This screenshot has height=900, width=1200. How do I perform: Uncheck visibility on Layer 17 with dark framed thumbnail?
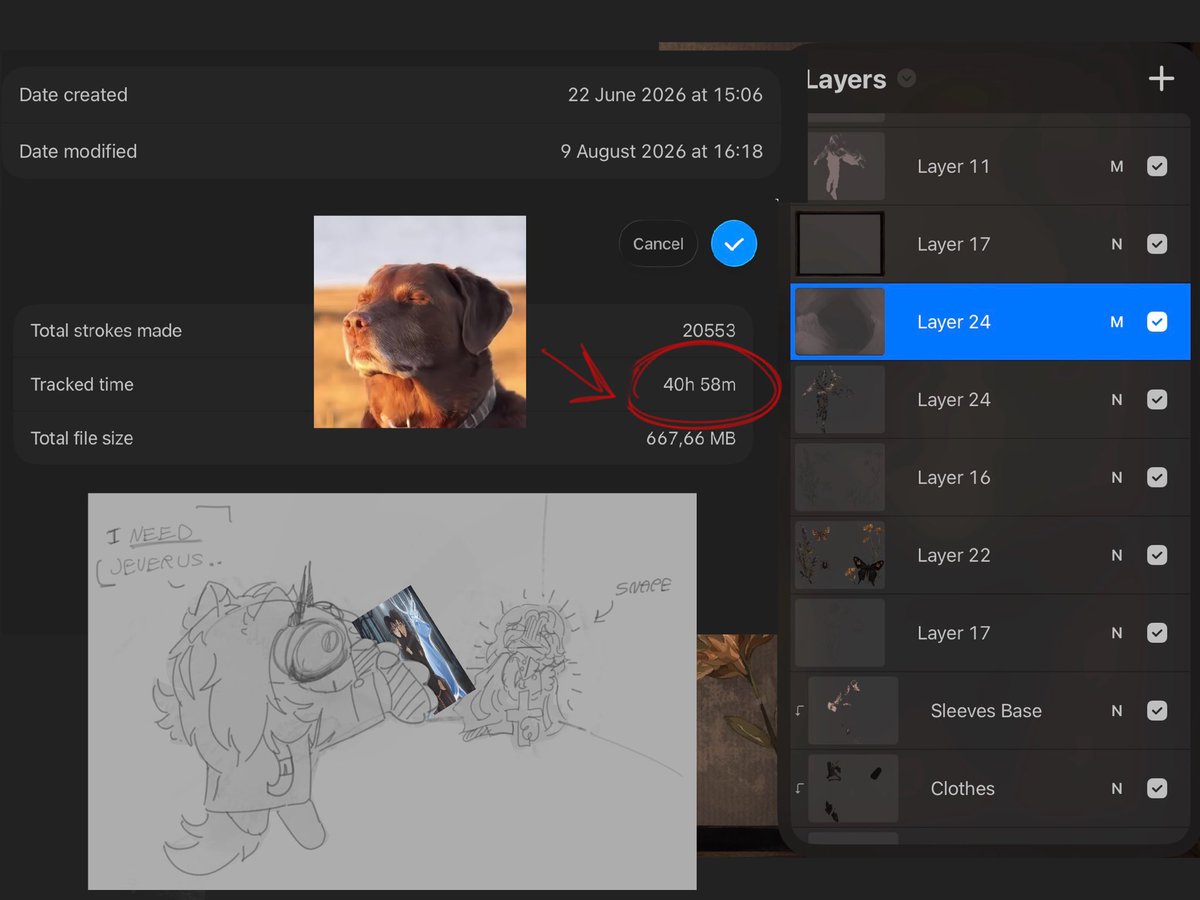1157,244
